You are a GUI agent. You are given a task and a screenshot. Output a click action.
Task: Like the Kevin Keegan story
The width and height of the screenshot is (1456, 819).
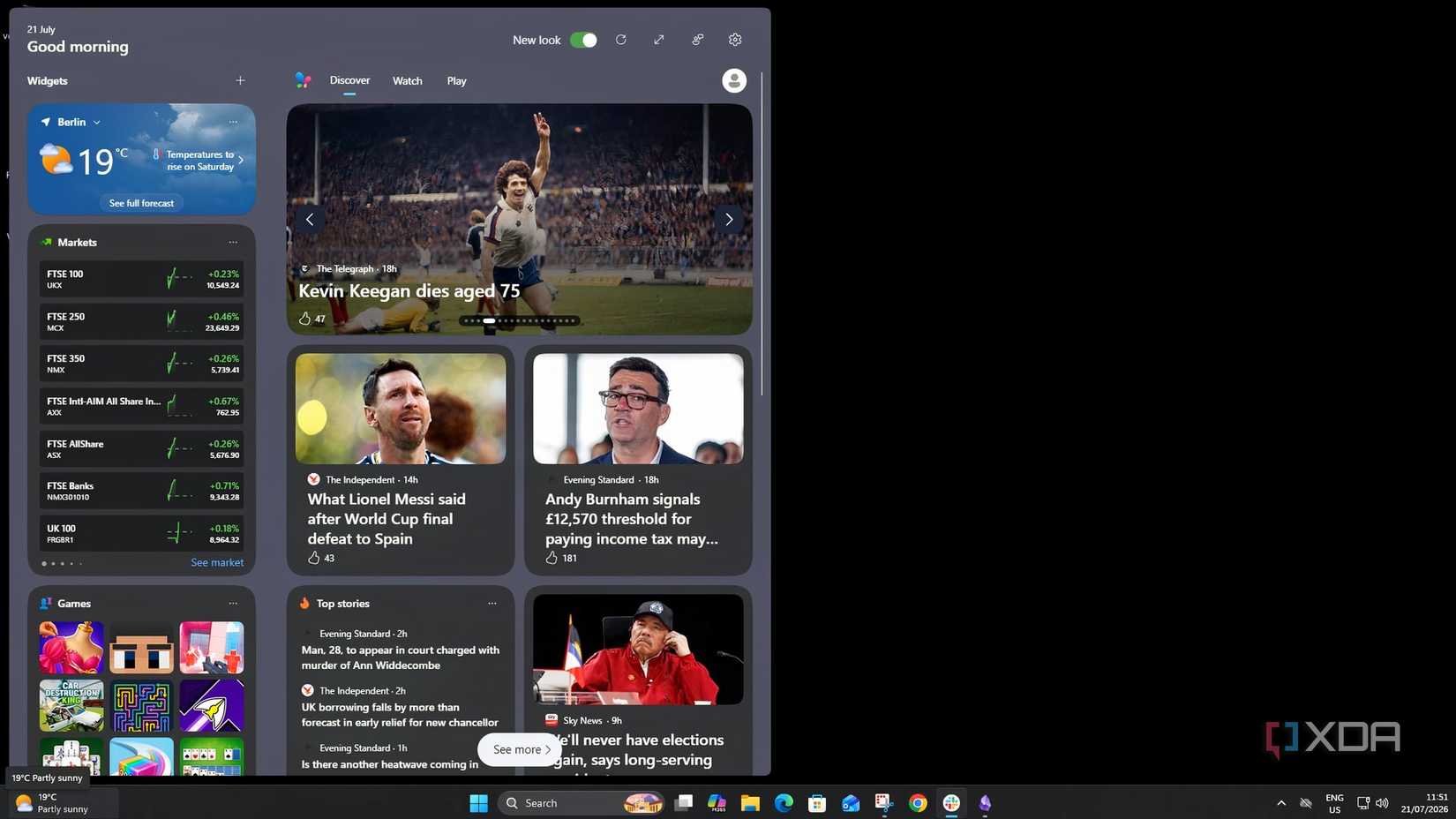click(305, 319)
